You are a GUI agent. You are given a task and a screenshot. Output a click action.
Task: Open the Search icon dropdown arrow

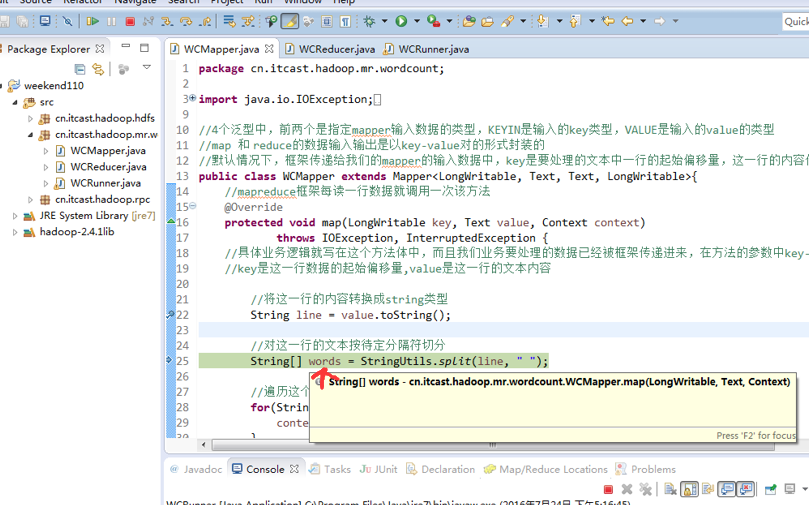coord(523,21)
